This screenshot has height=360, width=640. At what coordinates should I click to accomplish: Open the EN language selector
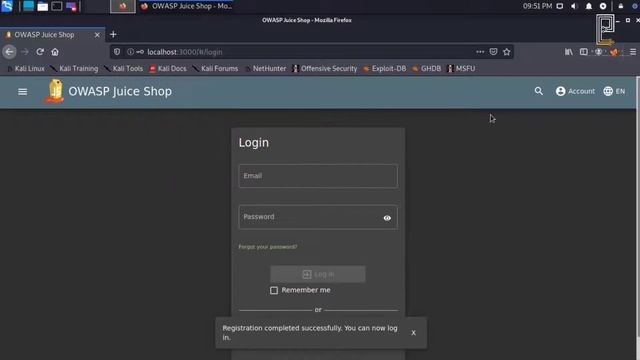click(x=614, y=91)
